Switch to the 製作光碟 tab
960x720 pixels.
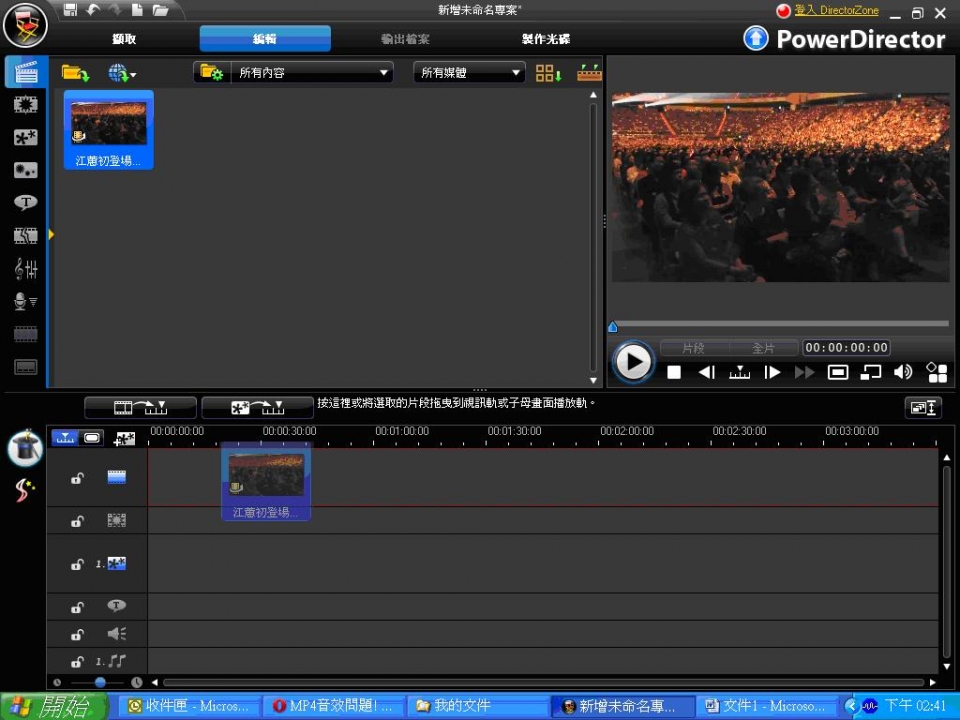click(546, 39)
